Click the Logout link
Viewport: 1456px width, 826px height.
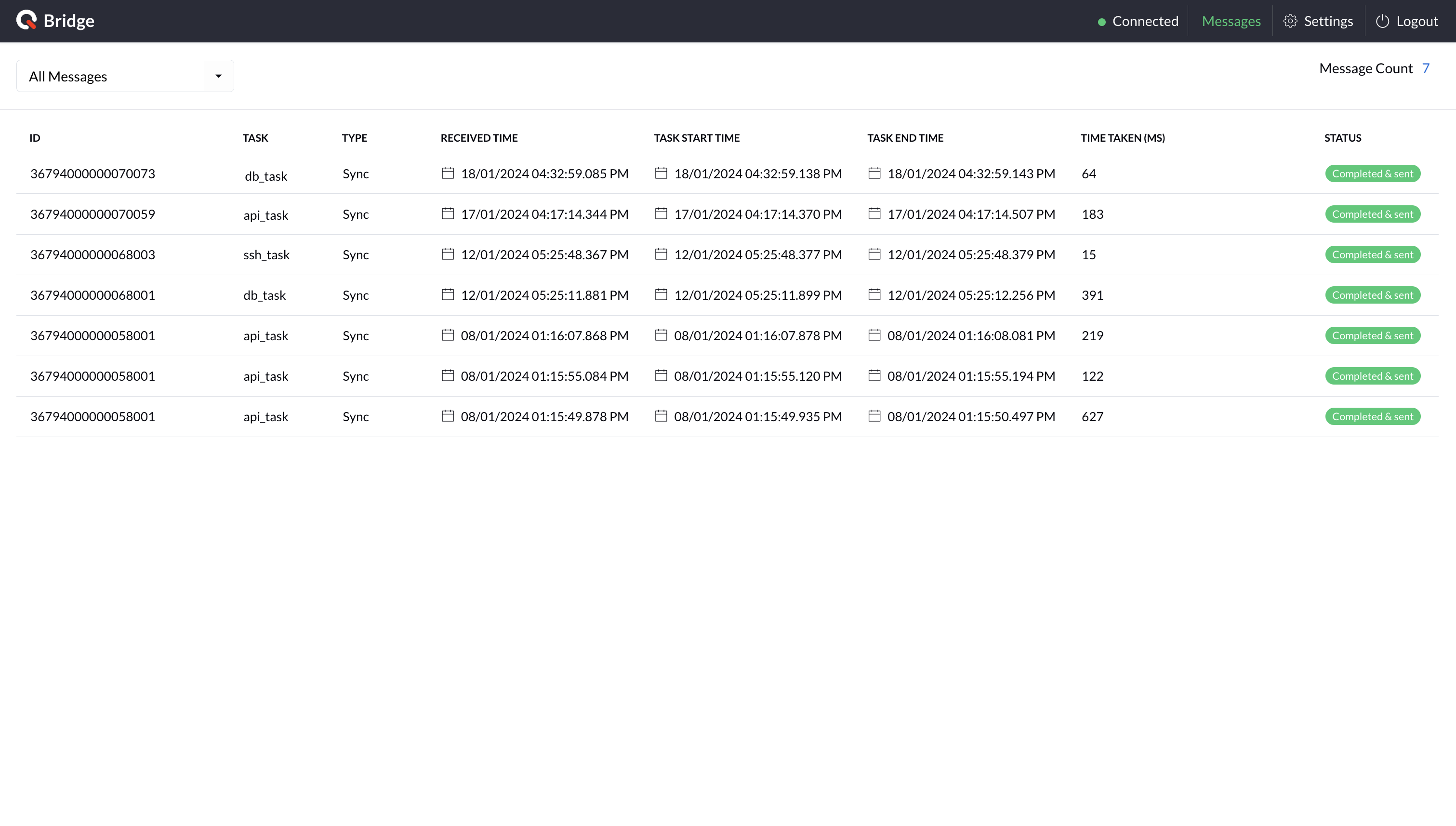[1416, 21]
